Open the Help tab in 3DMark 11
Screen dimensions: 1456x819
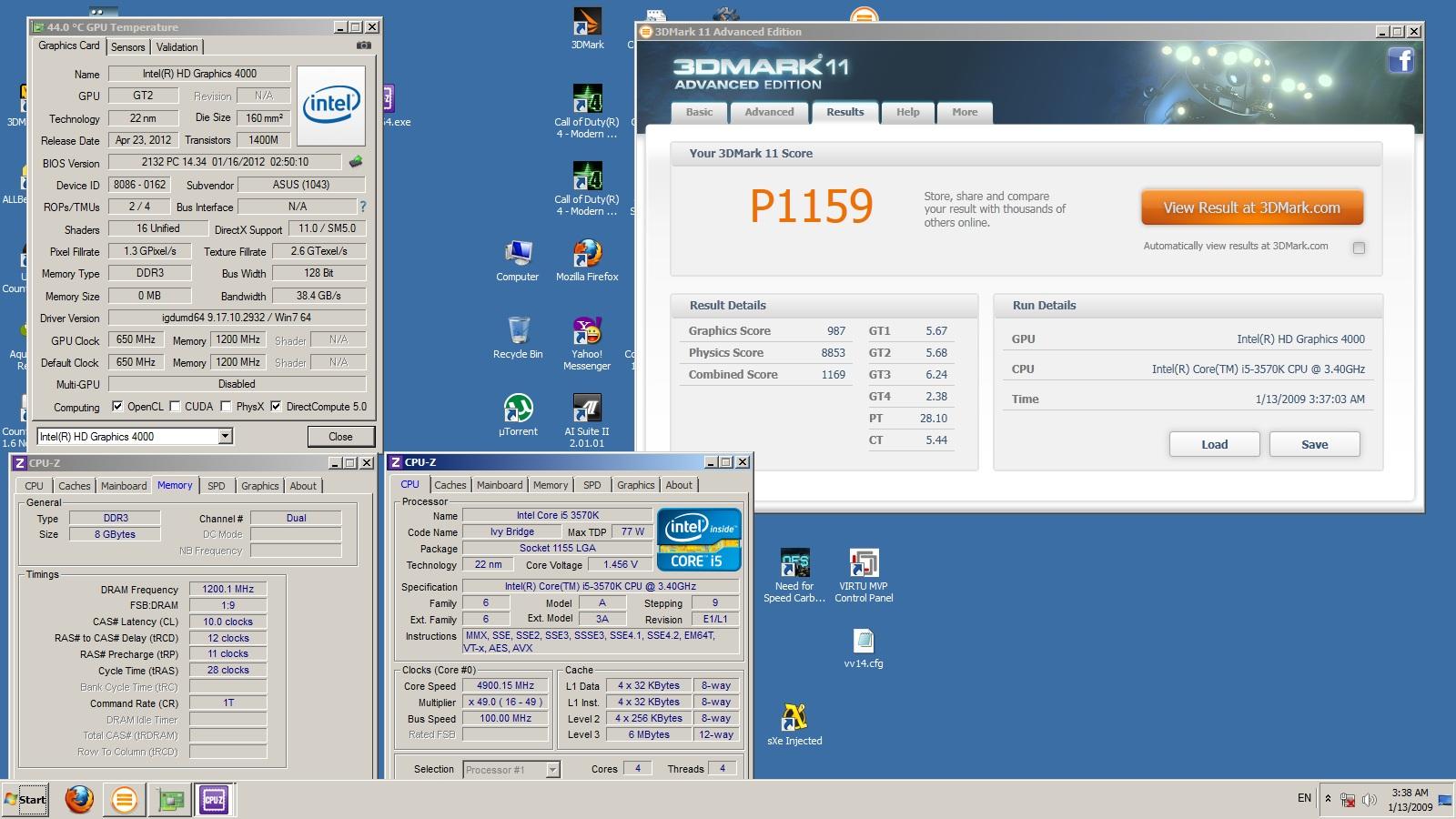(907, 112)
